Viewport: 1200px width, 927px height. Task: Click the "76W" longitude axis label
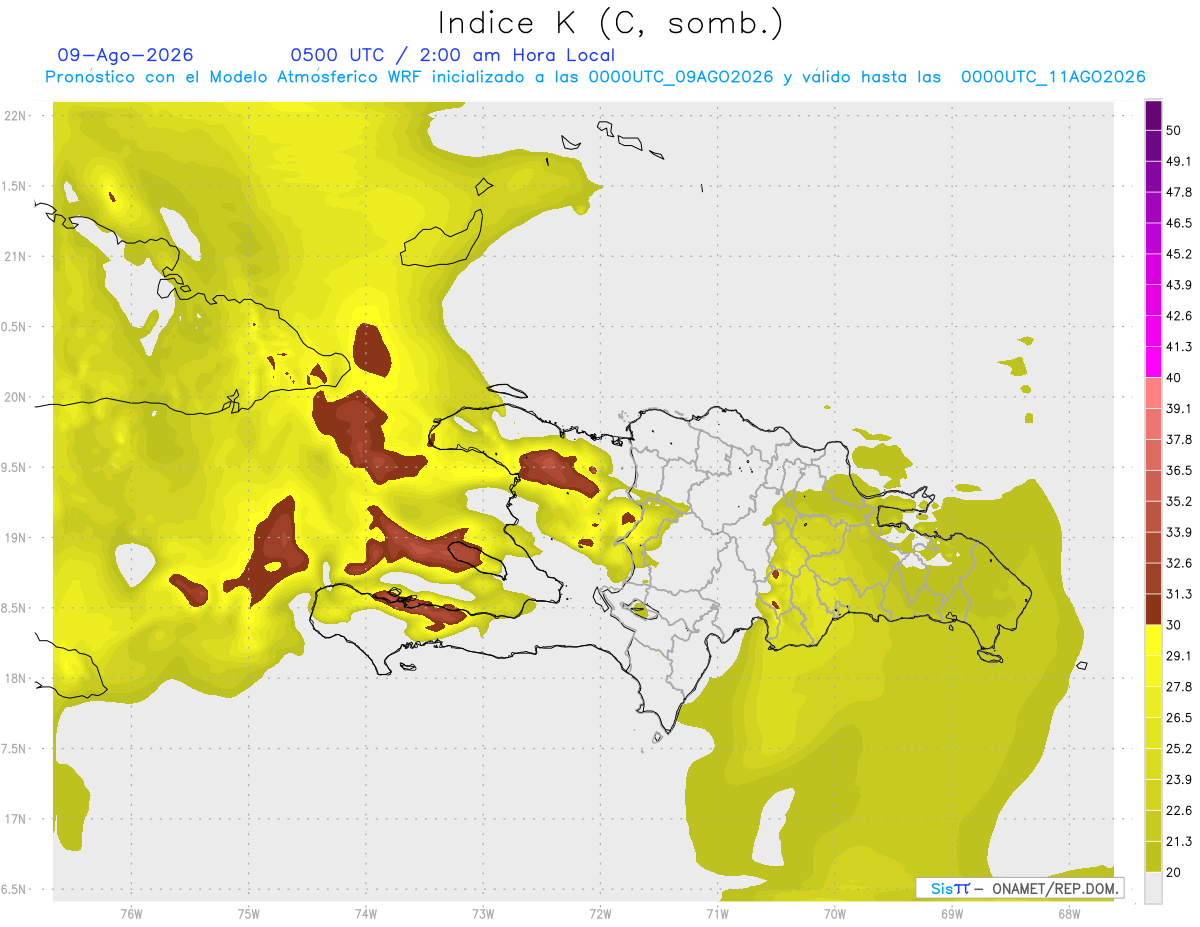click(131, 913)
